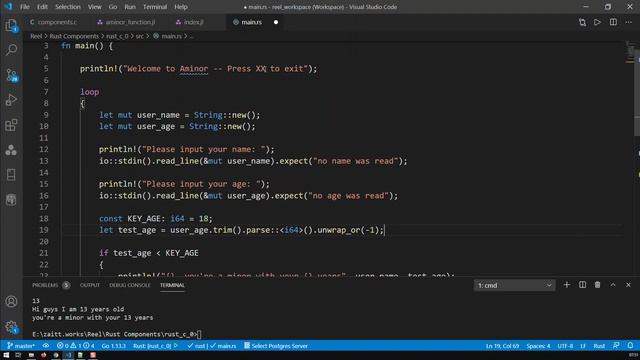Switch to the index.jl tab
Image resolution: width=640 pixels, height=360 pixels.
coord(193,22)
